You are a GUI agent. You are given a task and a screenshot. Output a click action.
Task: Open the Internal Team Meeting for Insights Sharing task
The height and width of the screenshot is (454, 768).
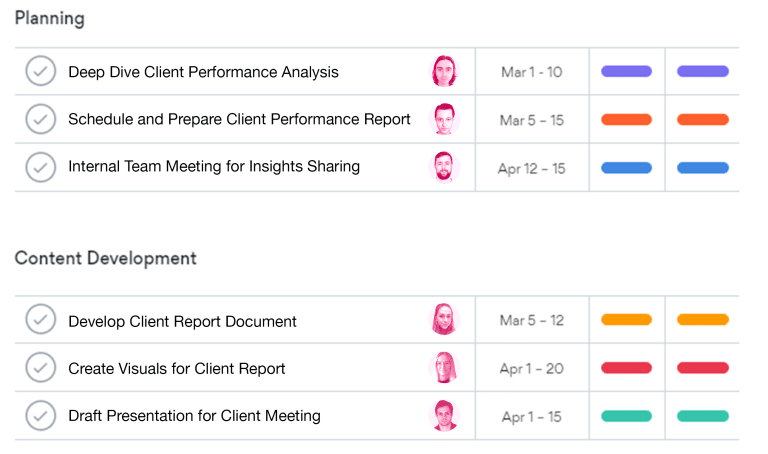click(x=214, y=167)
